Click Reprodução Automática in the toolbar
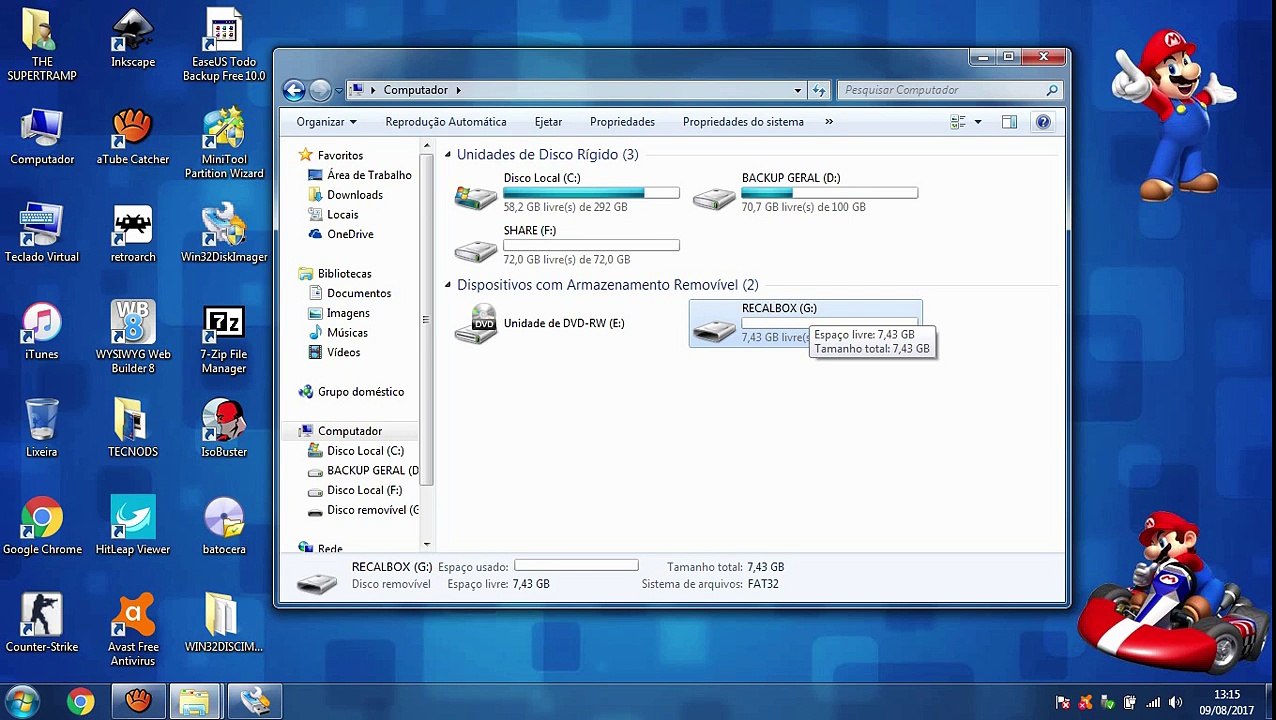This screenshot has height=720, width=1276. pos(446,122)
